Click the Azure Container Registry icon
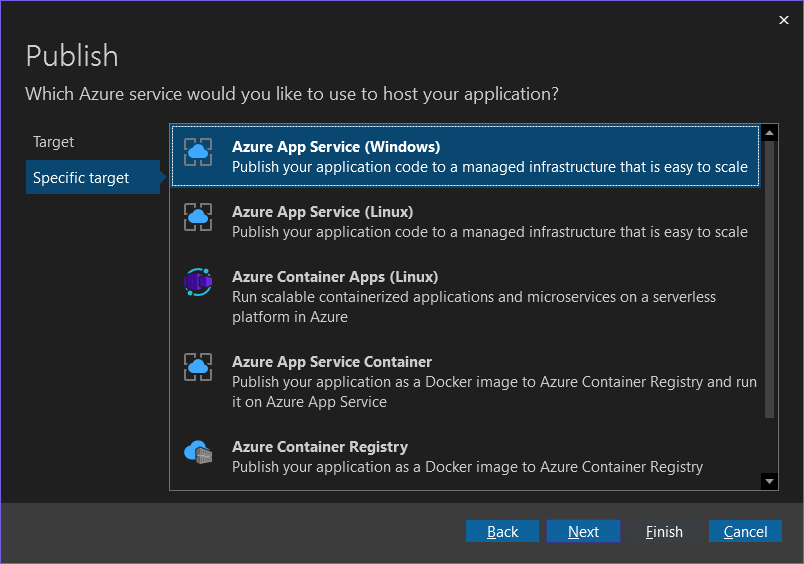Screen dimensions: 804x564 pos(198,452)
